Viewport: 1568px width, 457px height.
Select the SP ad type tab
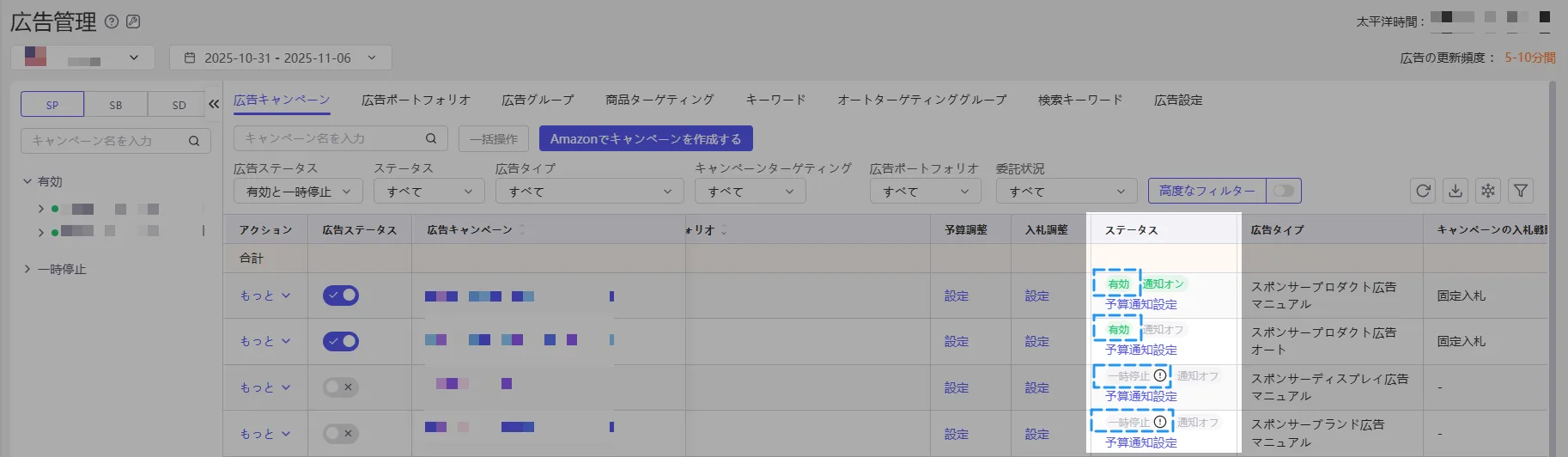(52, 104)
